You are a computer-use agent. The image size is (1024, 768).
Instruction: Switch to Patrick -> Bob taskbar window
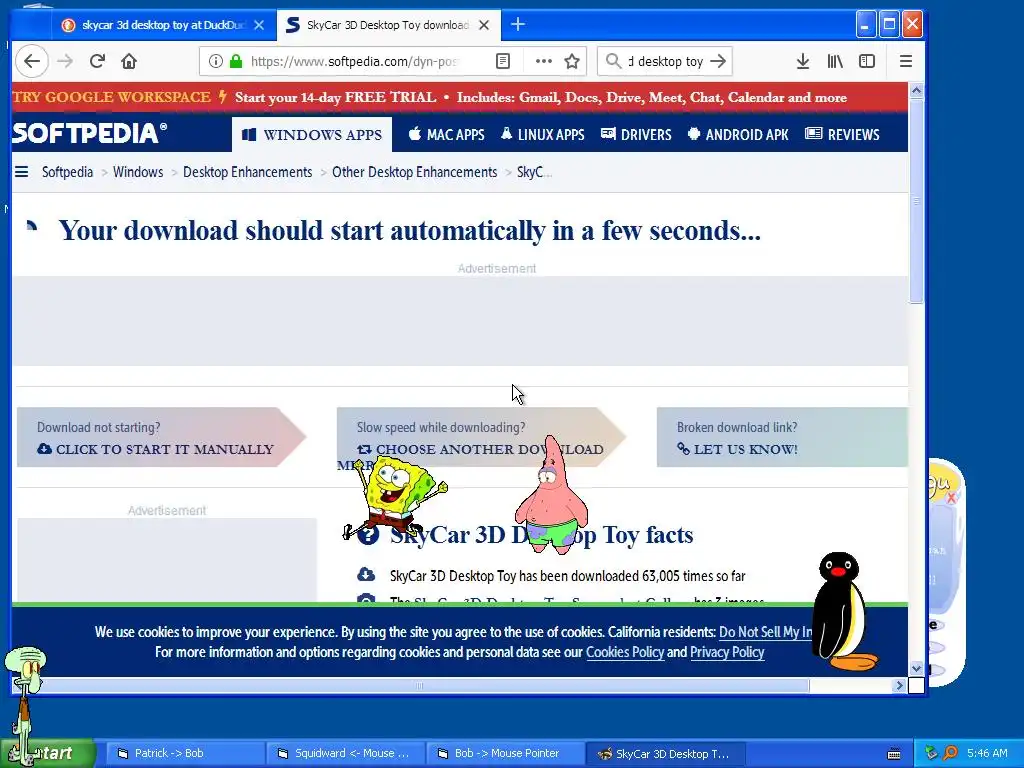[x=184, y=753]
